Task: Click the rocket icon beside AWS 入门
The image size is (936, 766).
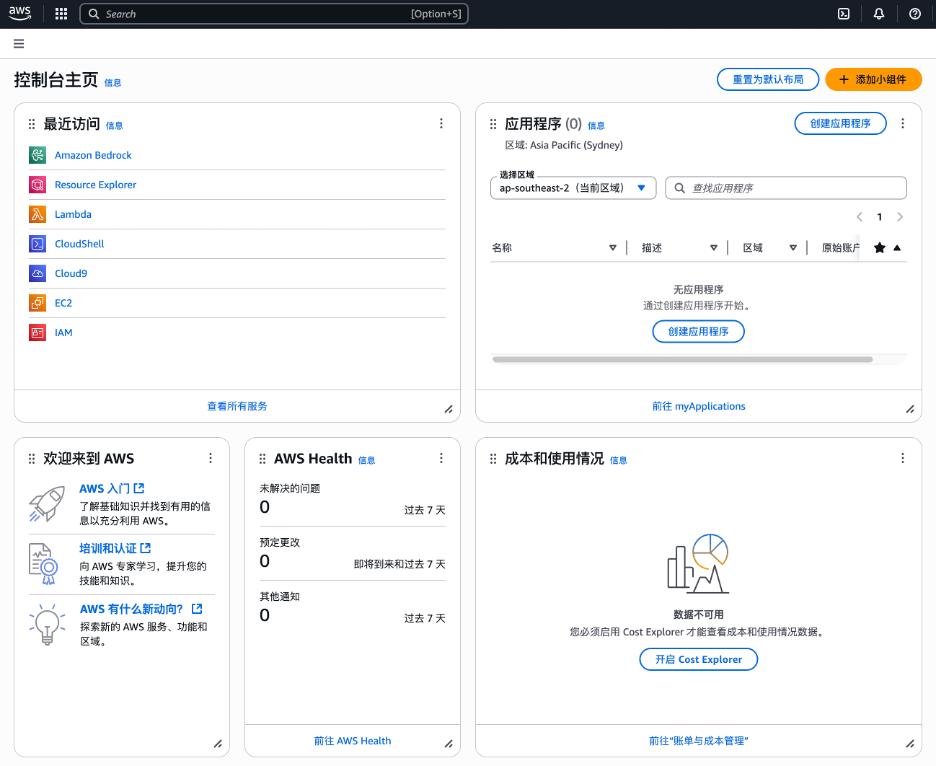Action: [47, 503]
